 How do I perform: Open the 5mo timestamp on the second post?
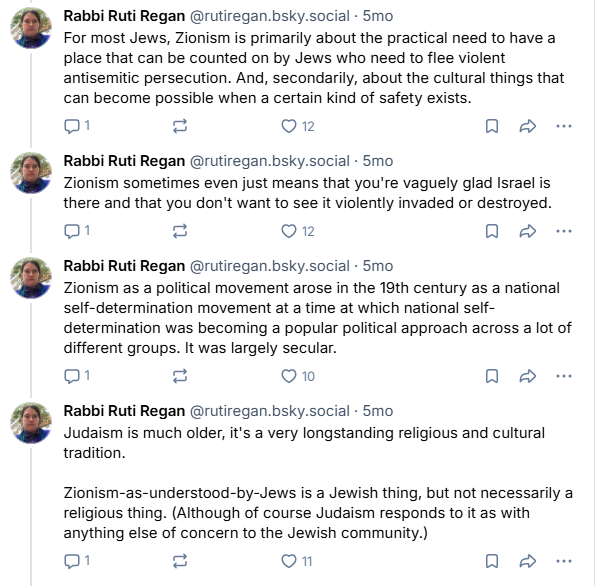click(377, 161)
